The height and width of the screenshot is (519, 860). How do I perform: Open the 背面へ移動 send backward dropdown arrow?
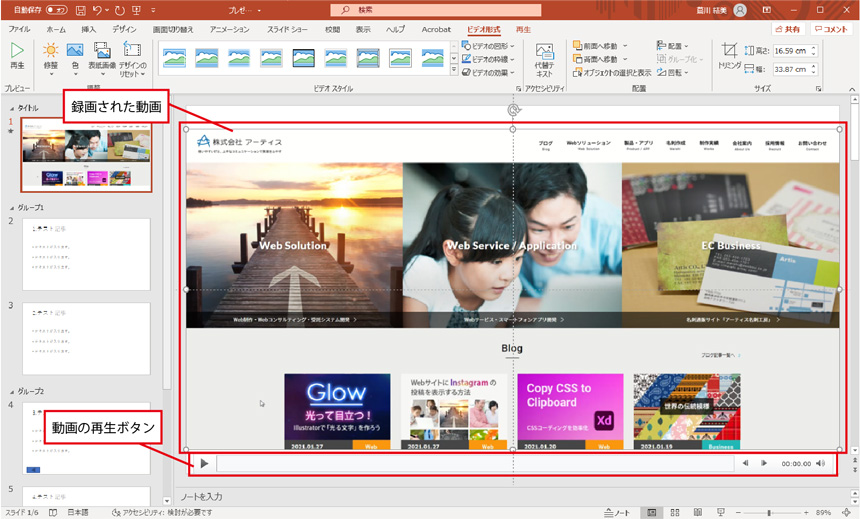[625, 59]
